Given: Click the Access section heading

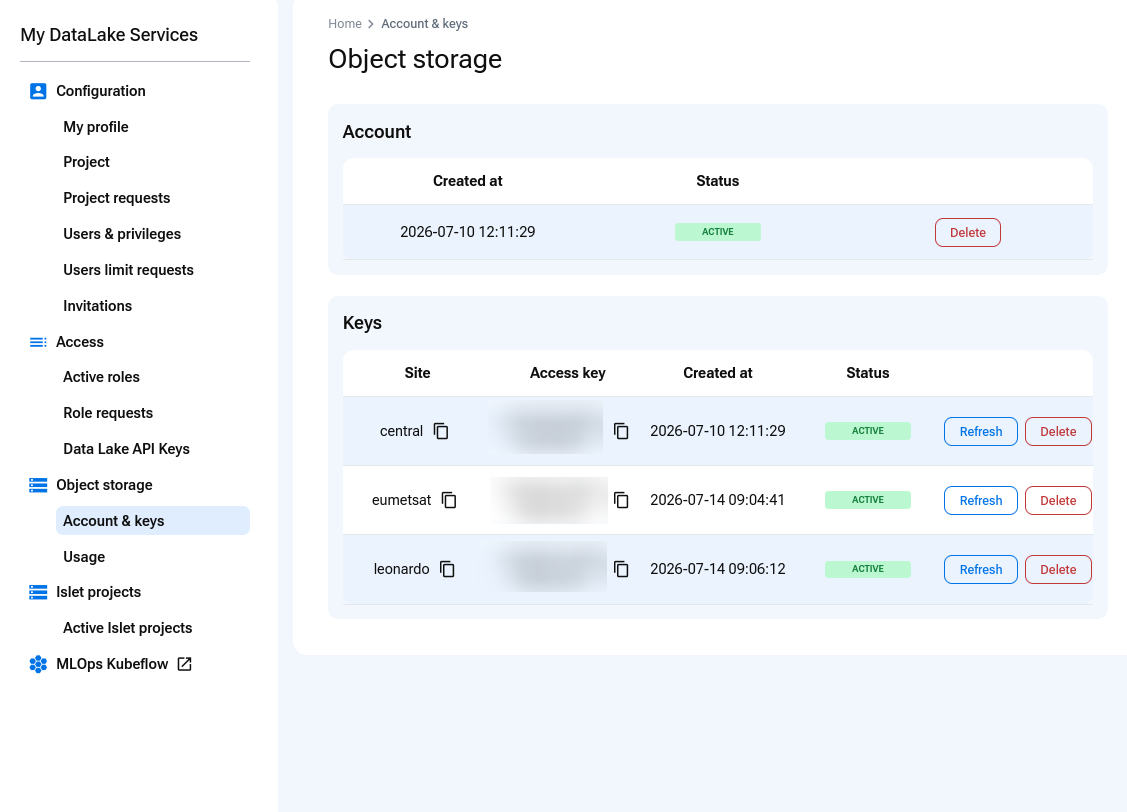Looking at the screenshot, I should (x=80, y=342).
